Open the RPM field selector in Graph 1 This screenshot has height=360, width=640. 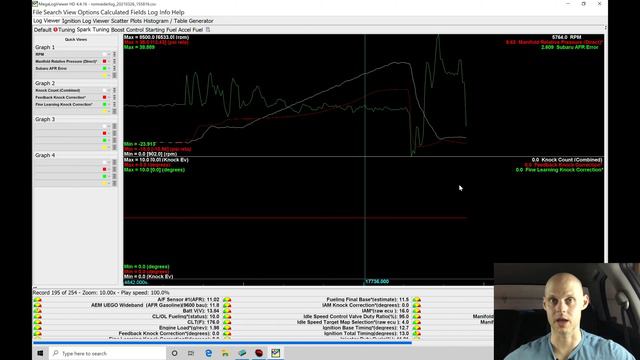click(67, 54)
